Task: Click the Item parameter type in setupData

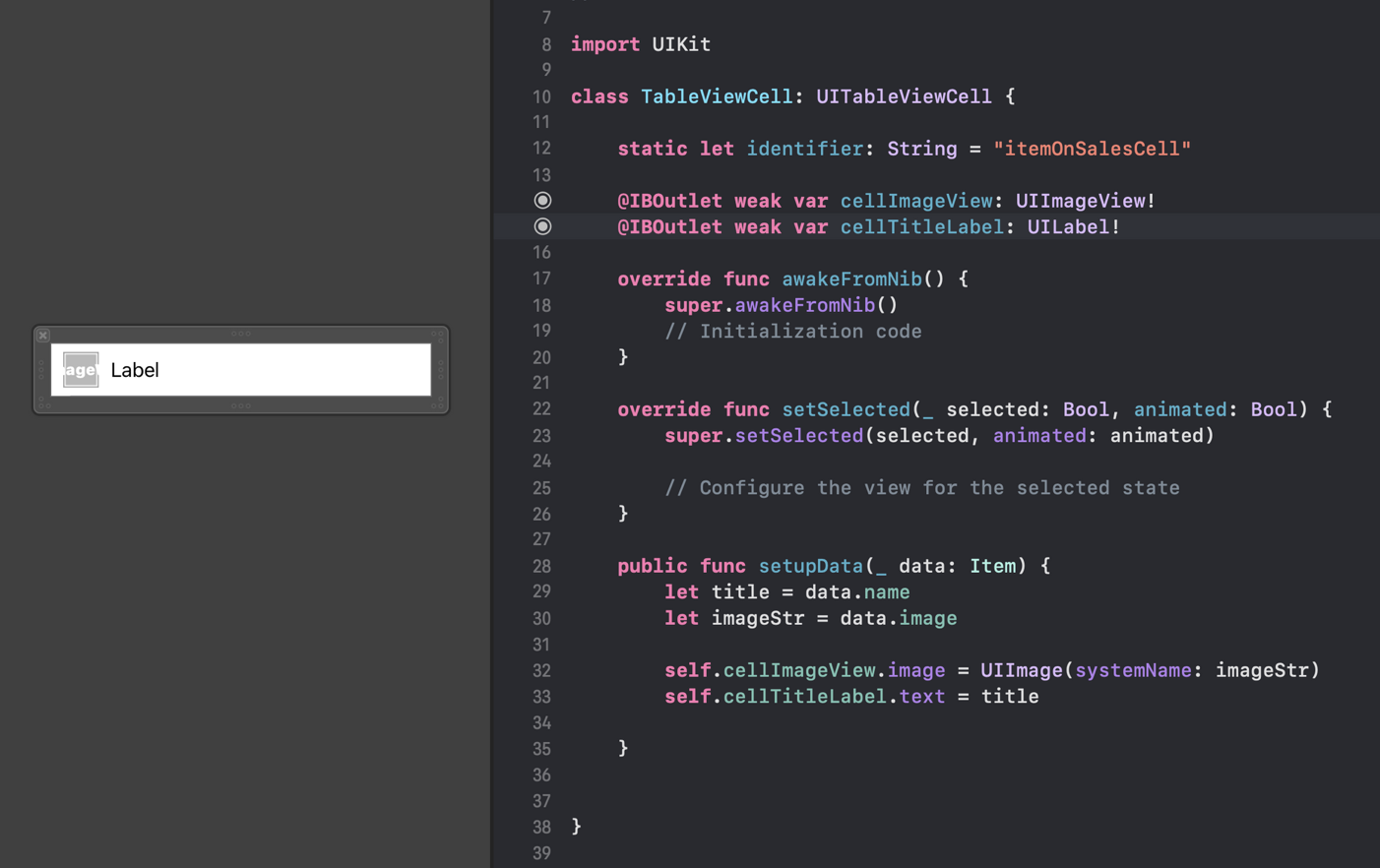Action: coord(992,566)
